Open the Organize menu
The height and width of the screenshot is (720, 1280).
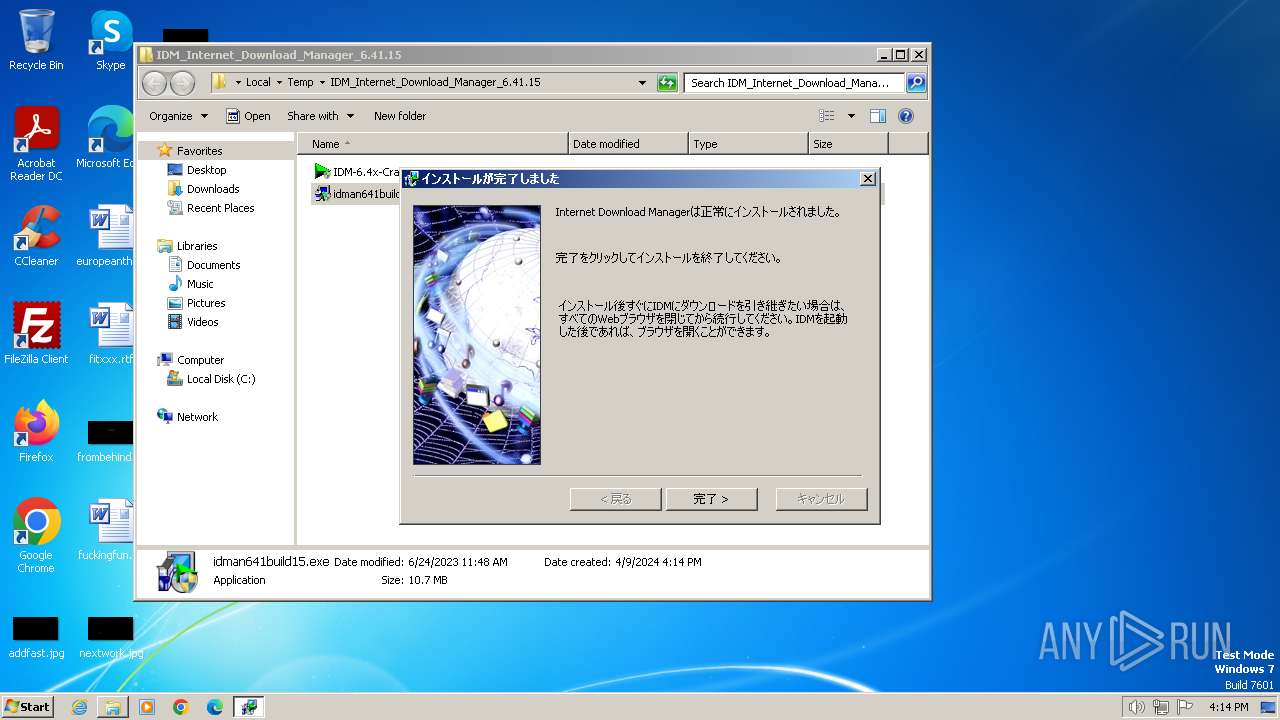(178, 116)
